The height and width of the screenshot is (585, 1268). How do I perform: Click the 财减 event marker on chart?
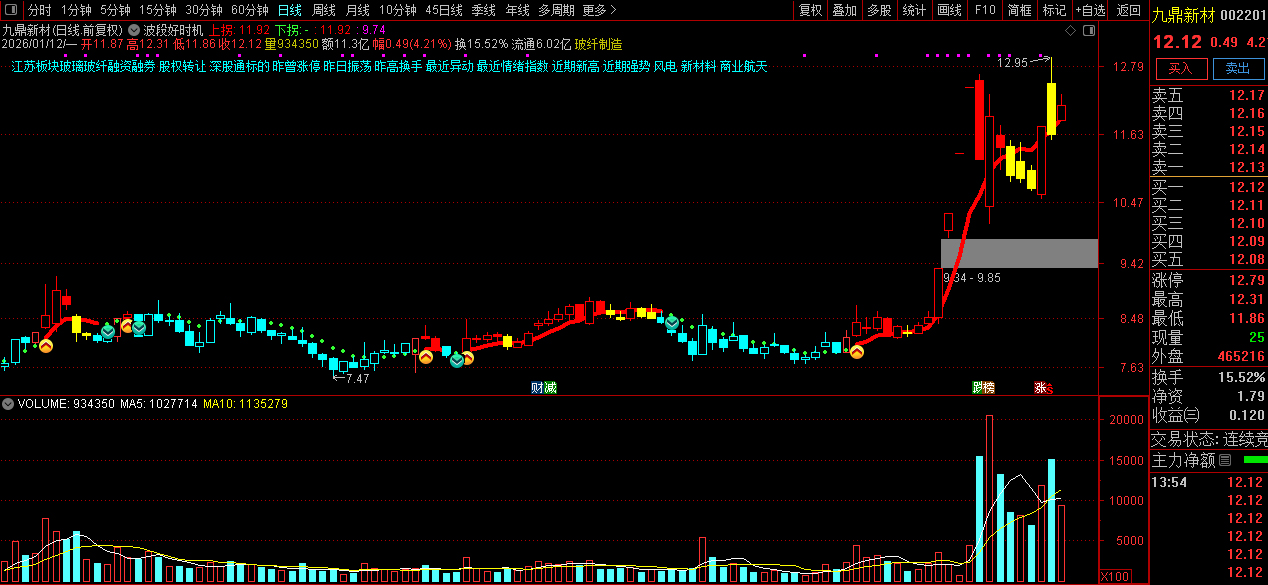(543, 388)
